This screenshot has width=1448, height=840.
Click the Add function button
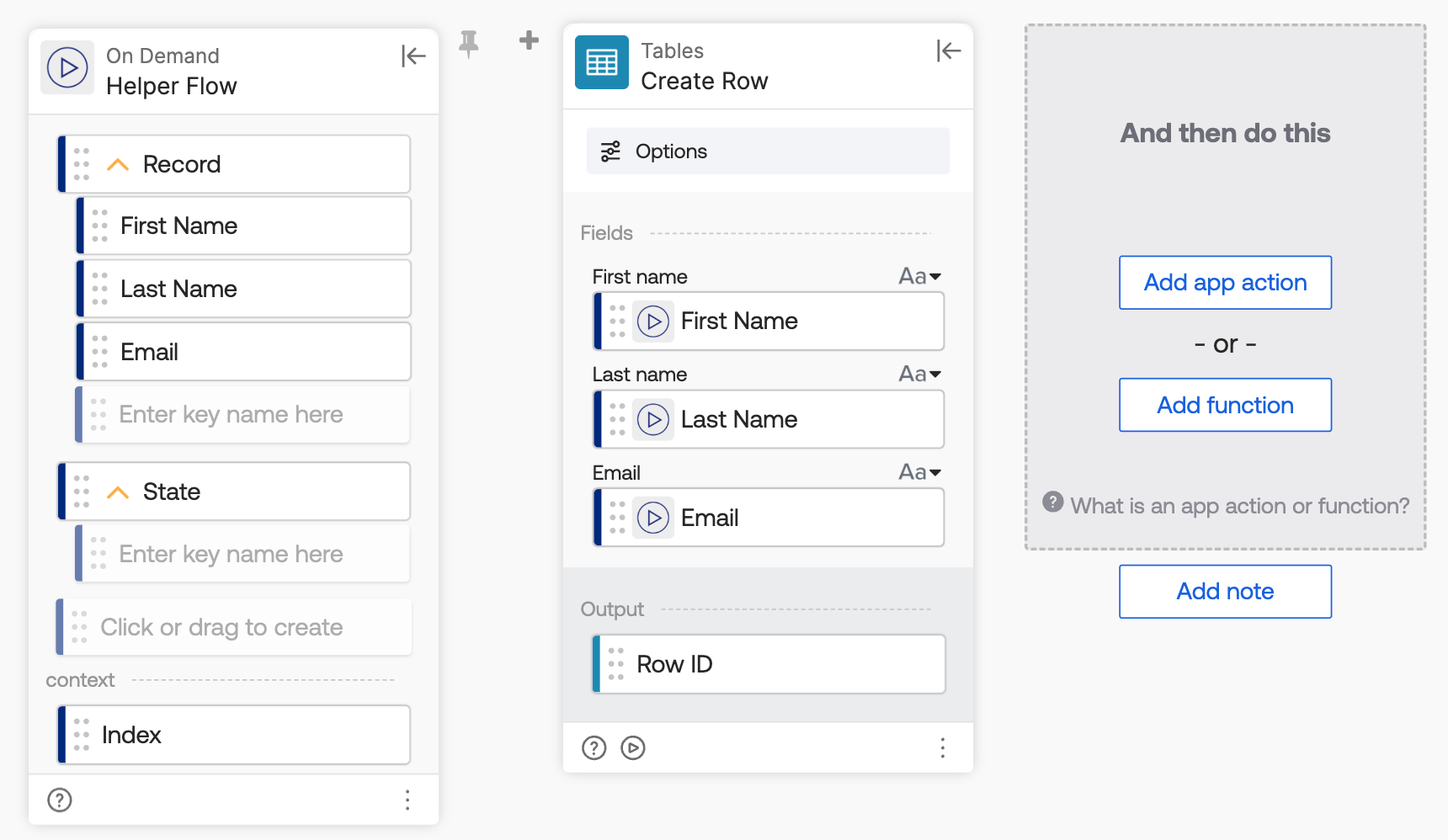pyautogui.click(x=1225, y=405)
